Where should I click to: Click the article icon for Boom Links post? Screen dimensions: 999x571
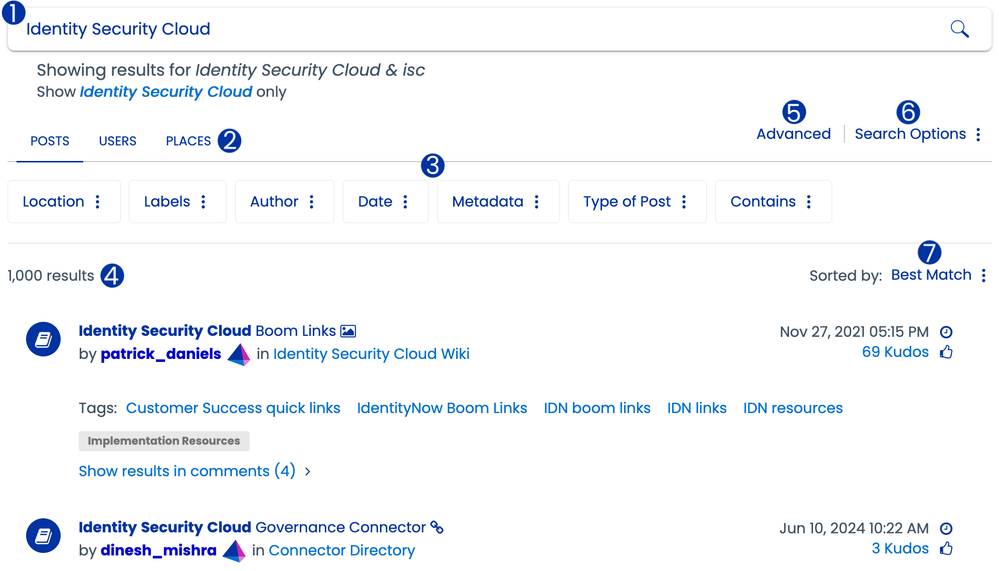(43, 340)
